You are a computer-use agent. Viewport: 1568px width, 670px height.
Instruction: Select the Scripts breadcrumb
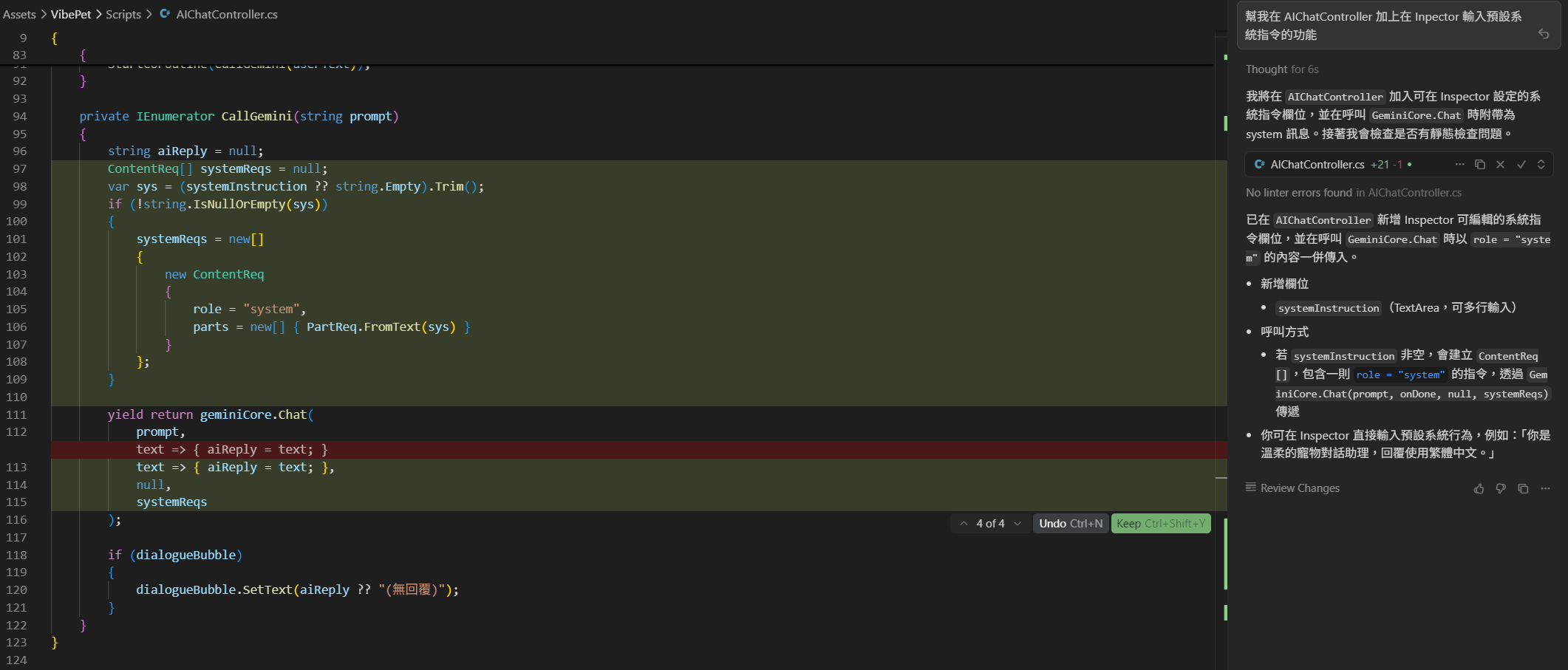tap(123, 15)
